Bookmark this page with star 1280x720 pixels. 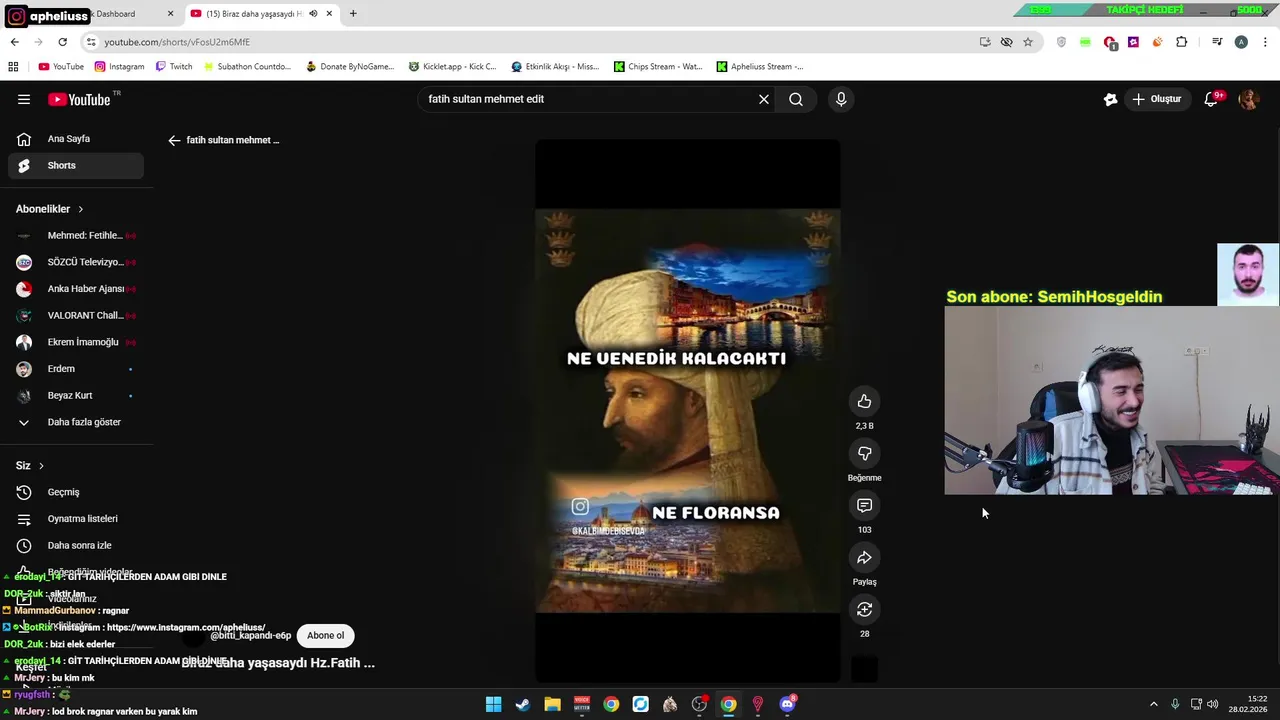(x=1028, y=42)
